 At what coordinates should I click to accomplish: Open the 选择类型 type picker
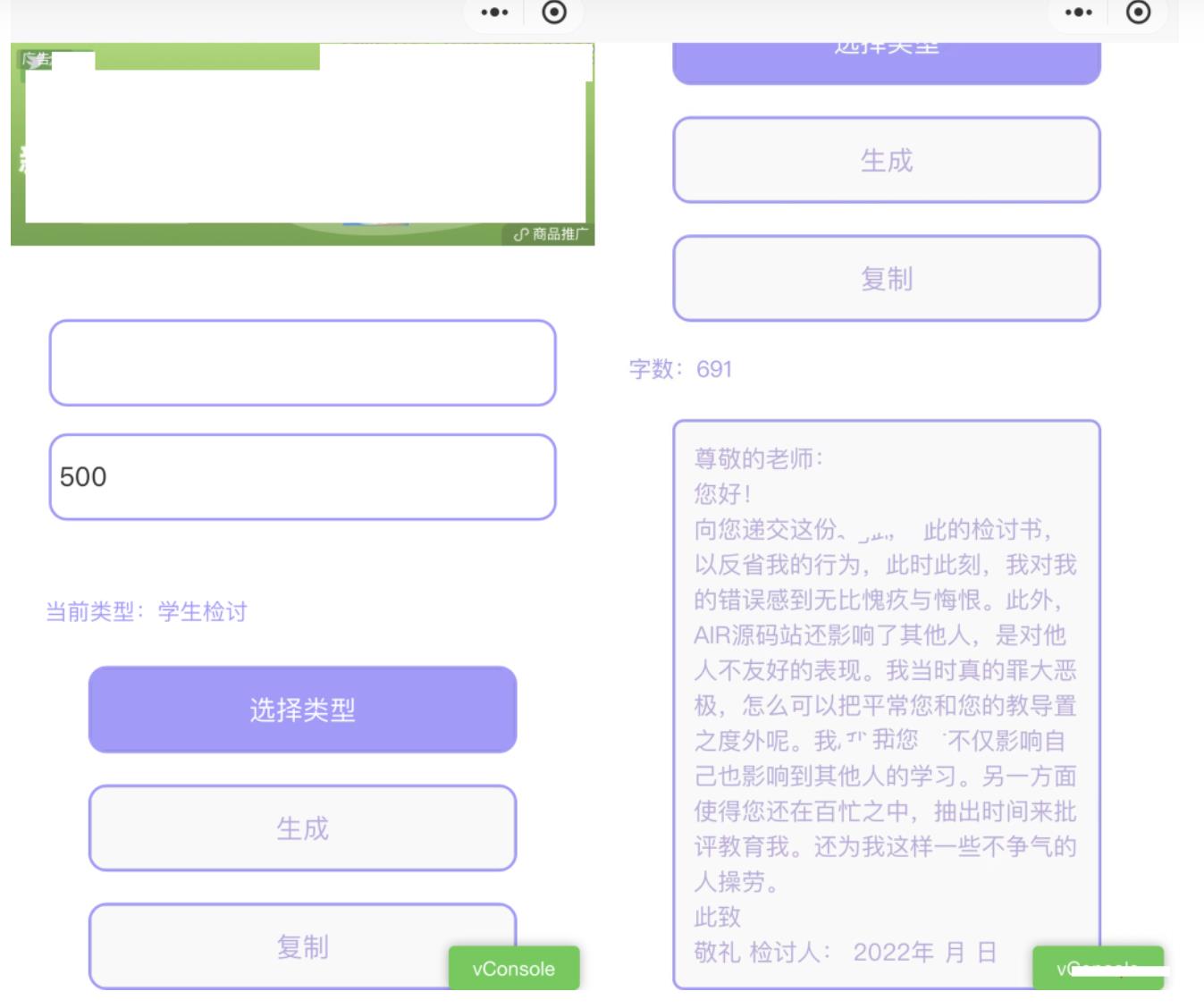click(301, 710)
